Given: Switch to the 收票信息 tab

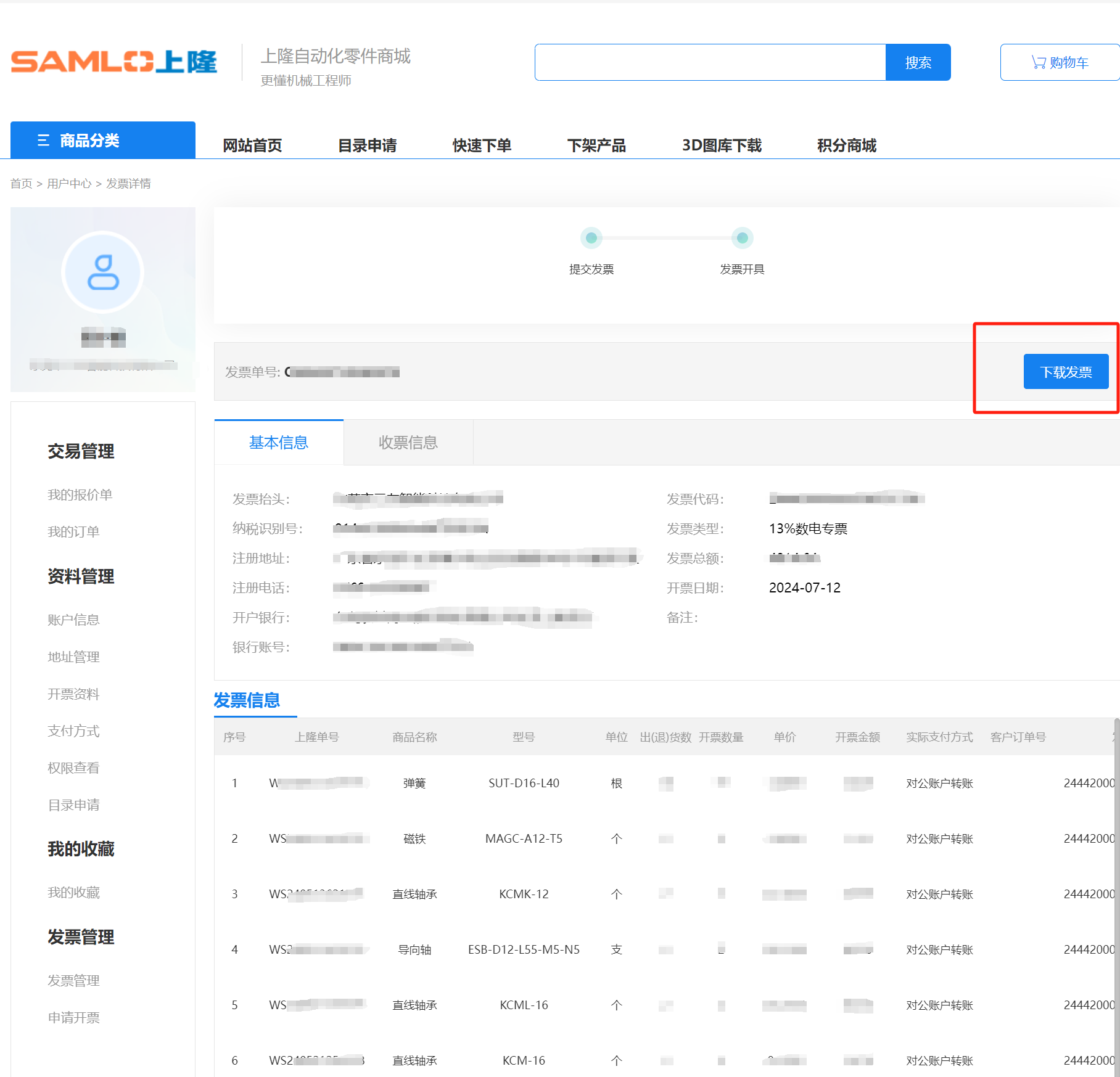Looking at the screenshot, I should (x=408, y=443).
